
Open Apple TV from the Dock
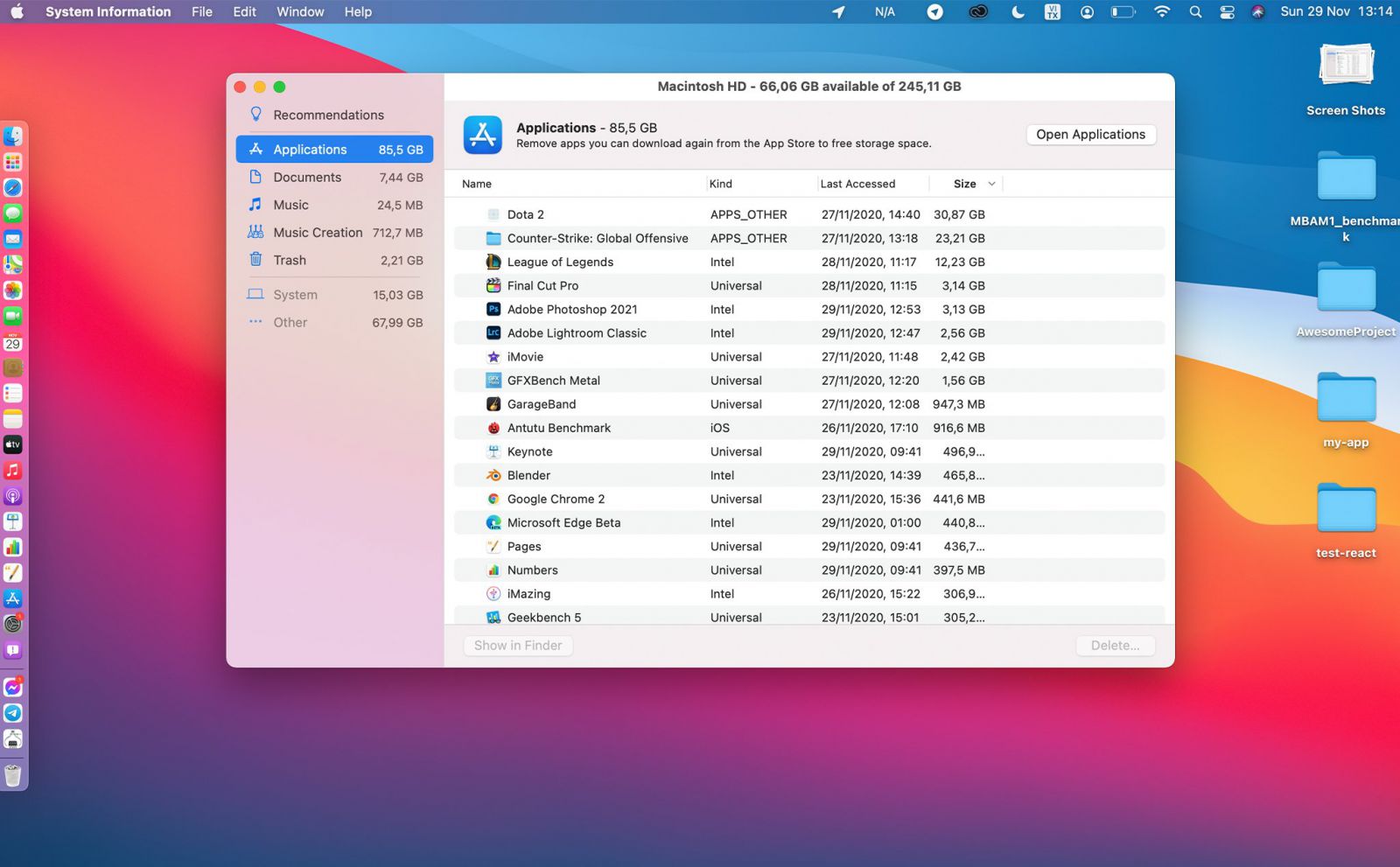point(13,444)
